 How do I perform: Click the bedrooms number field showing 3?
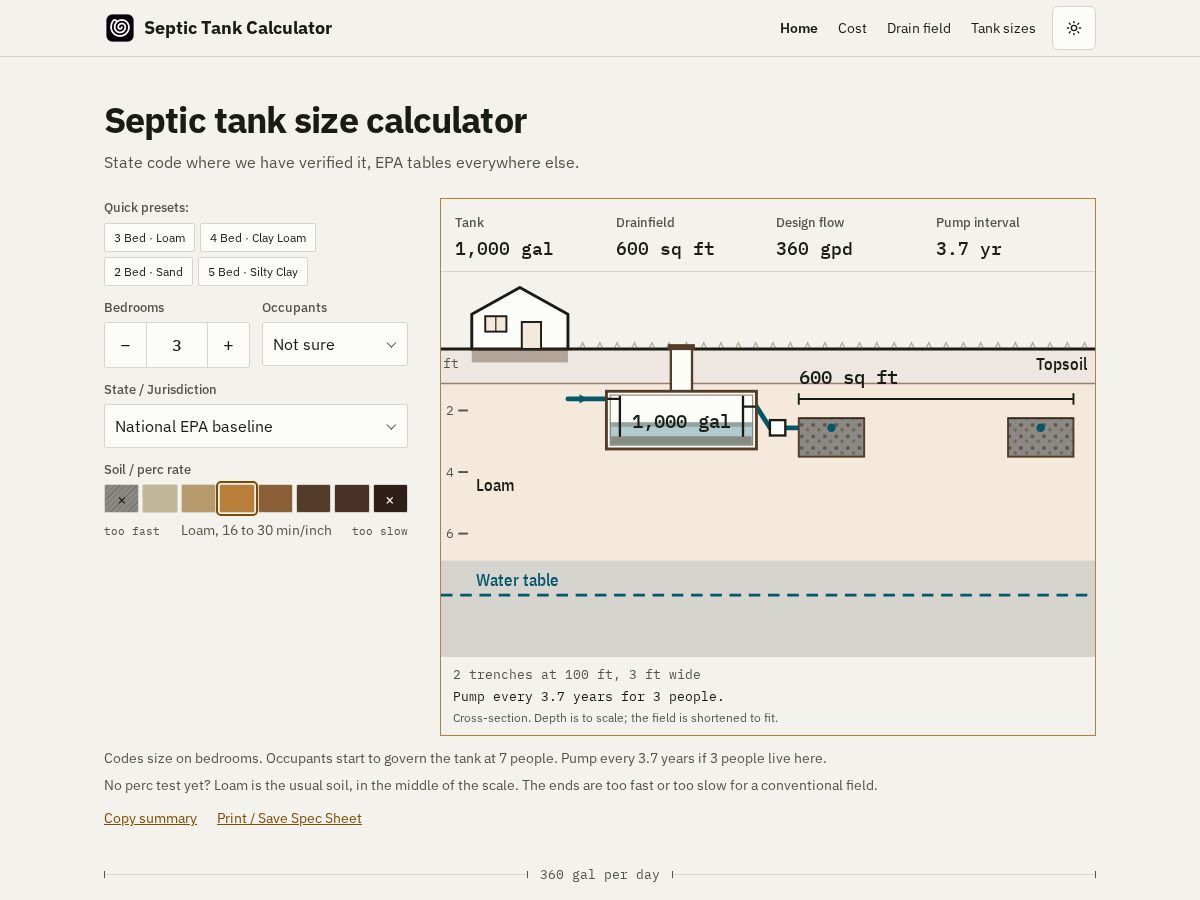pyautogui.click(x=177, y=345)
